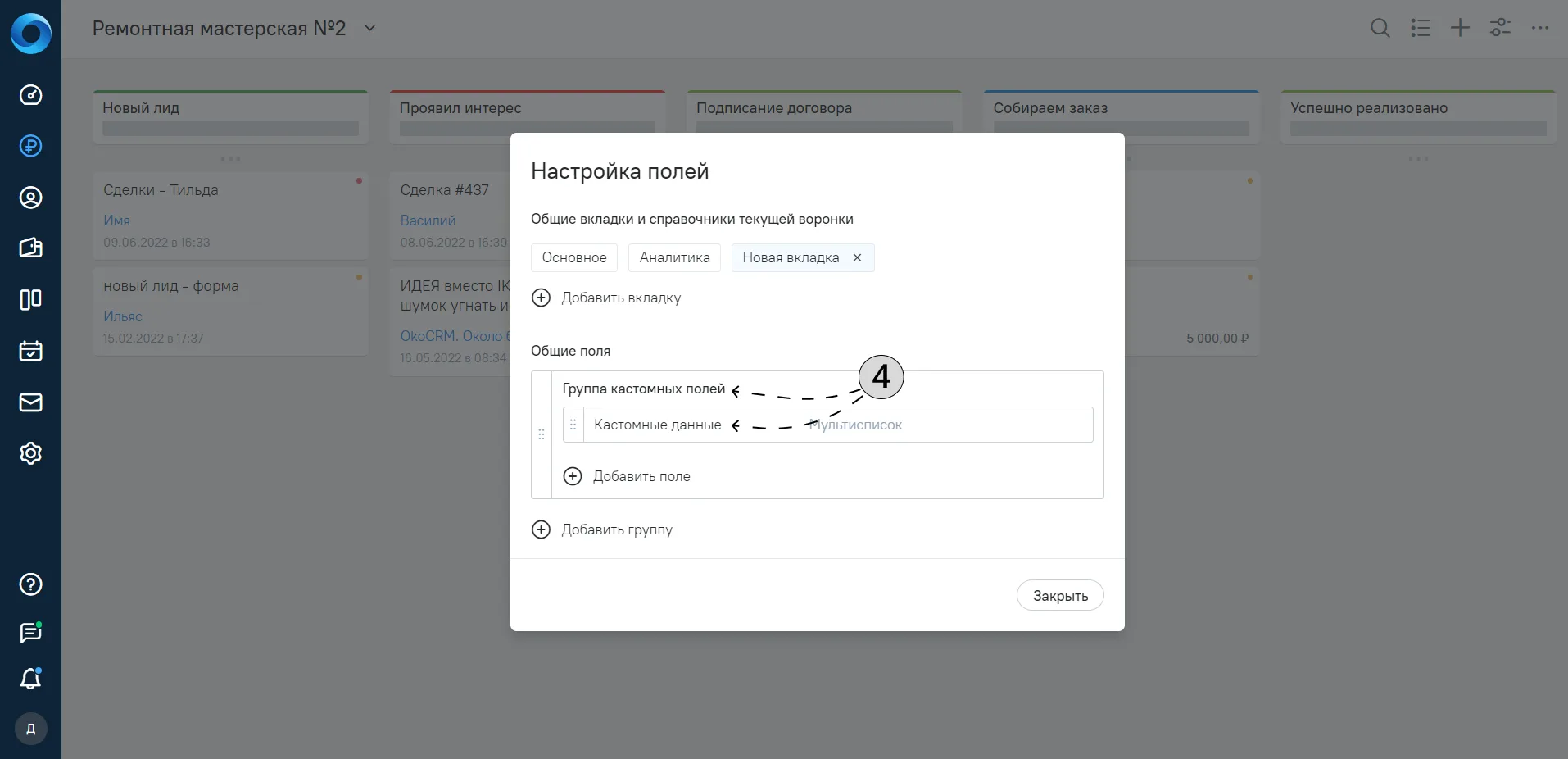This screenshot has width=1568, height=759.
Task: Click the Василий contact link
Action: pos(428,220)
